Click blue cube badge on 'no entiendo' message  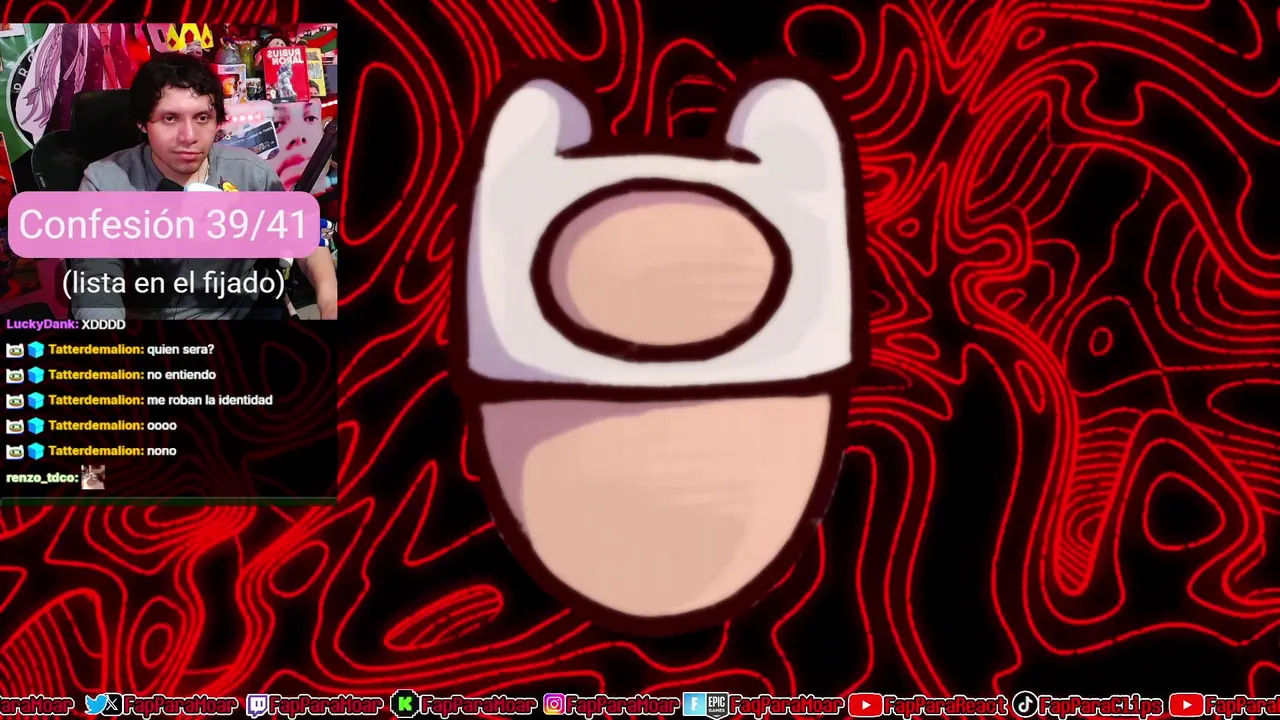pyautogui.click(x=36, y=375)
